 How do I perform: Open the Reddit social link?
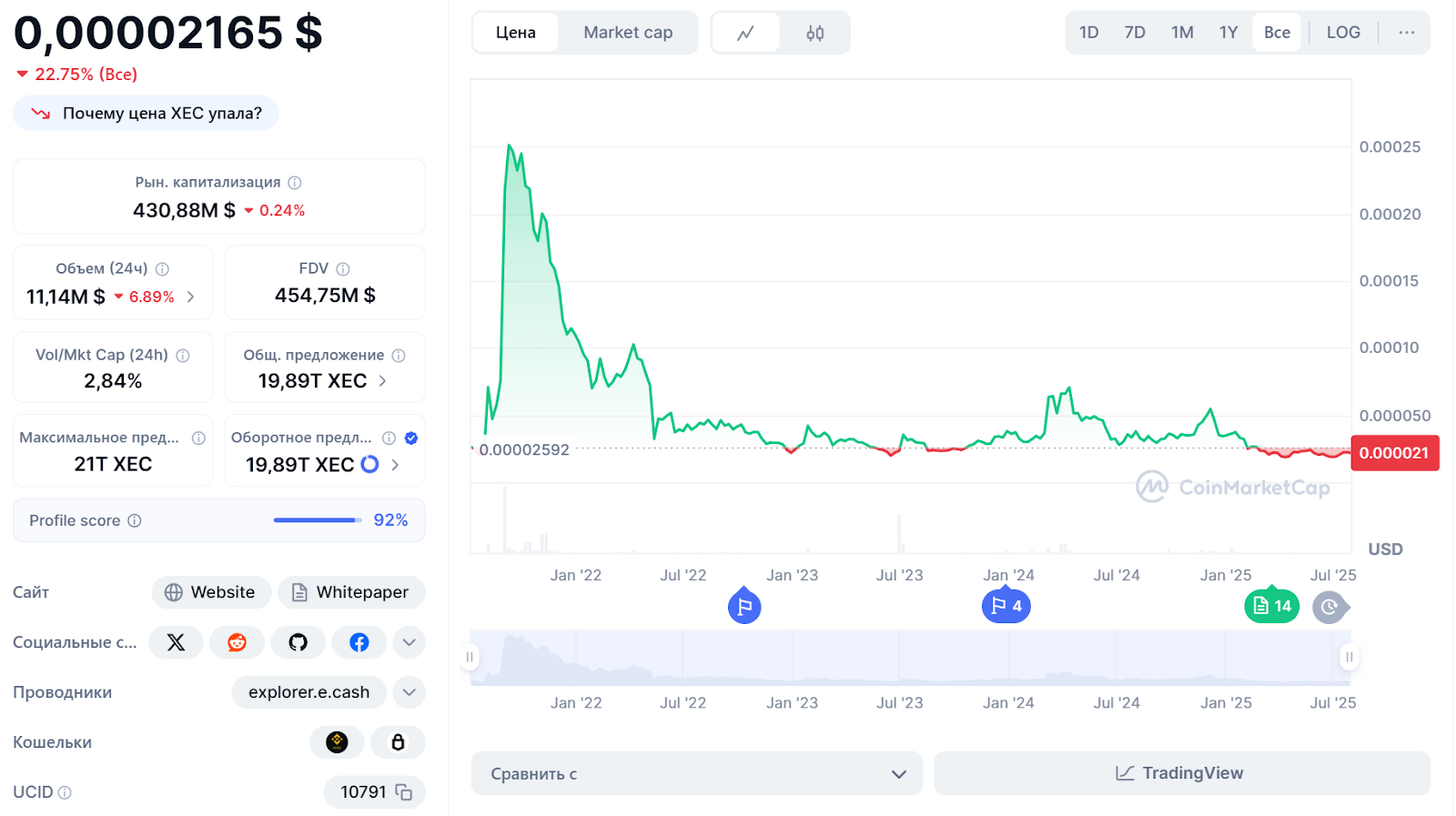pos(237,642)
